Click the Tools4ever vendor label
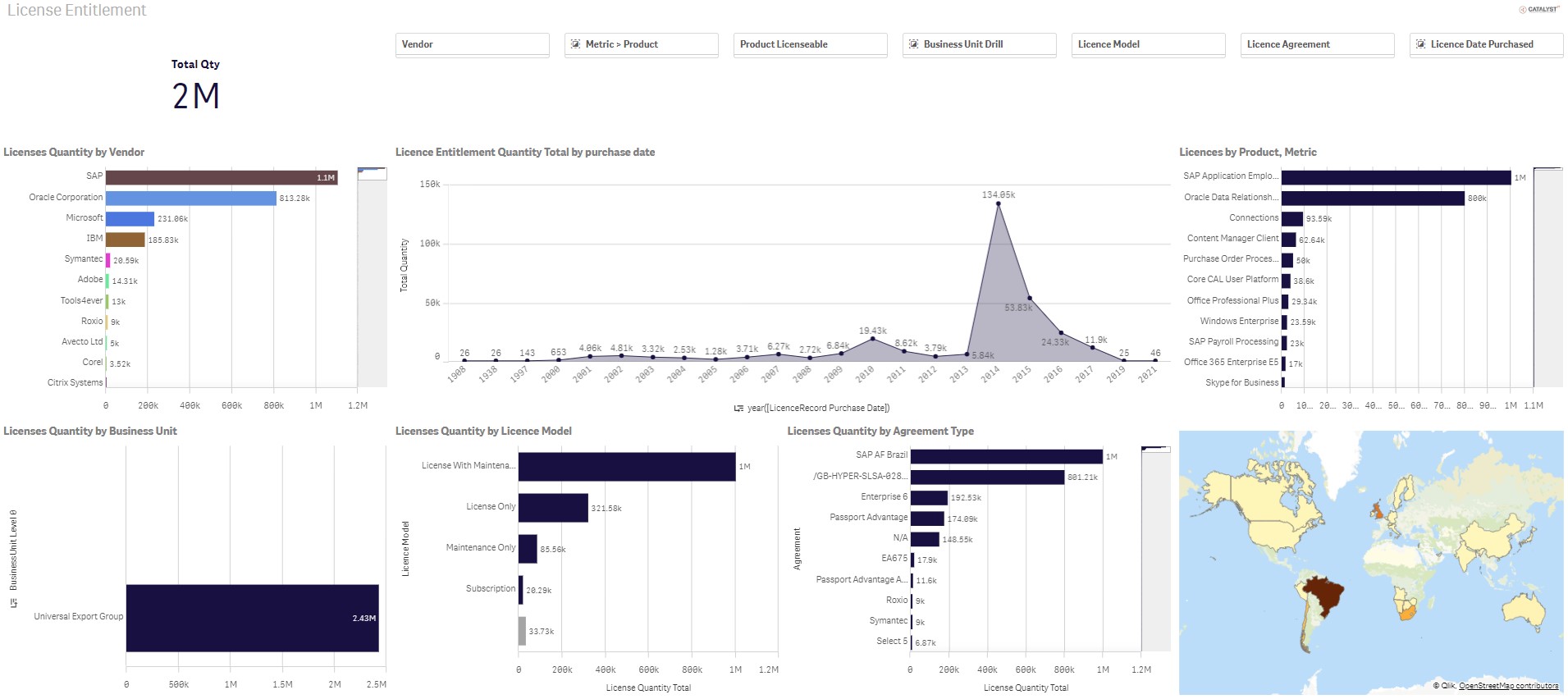The width and height of the screenshot is (1568, 699). [81, 300]
